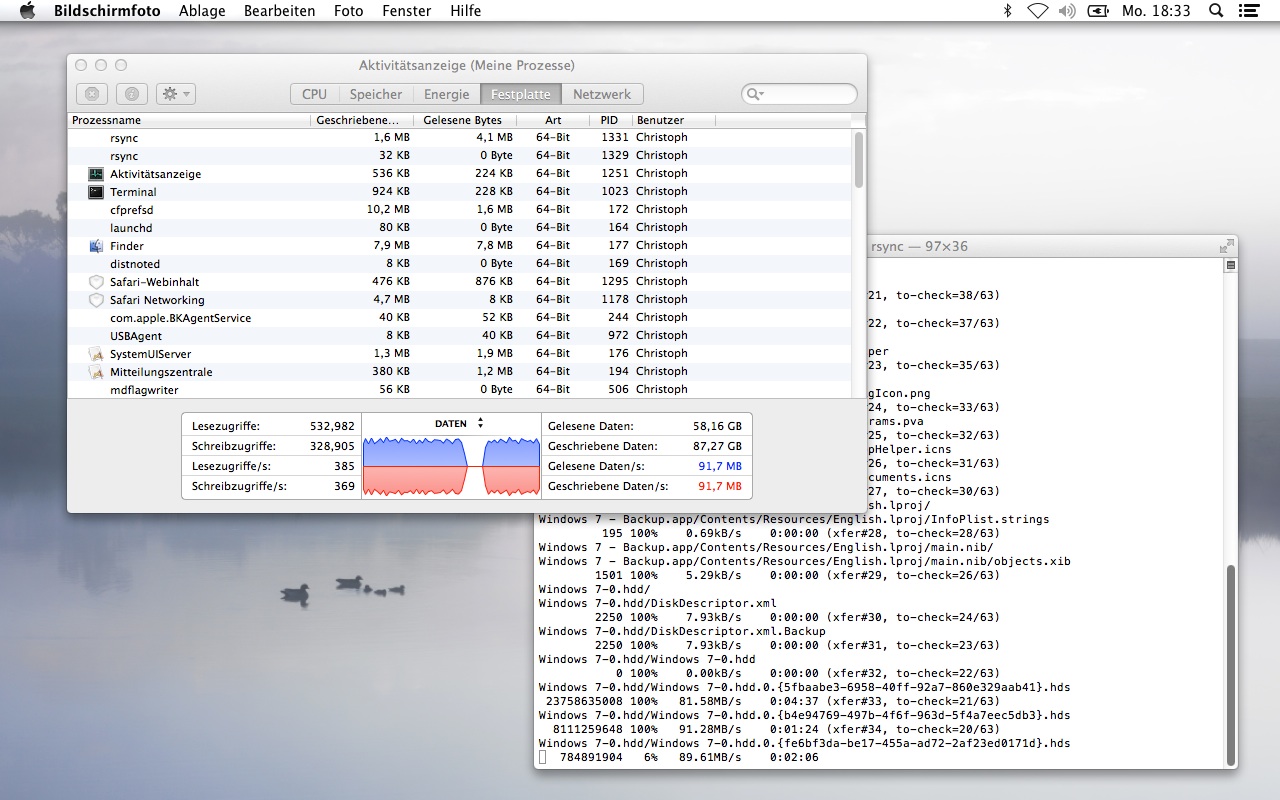
Task: Select the rsync row with PID 1329
Action: click(x=459, y=156)
